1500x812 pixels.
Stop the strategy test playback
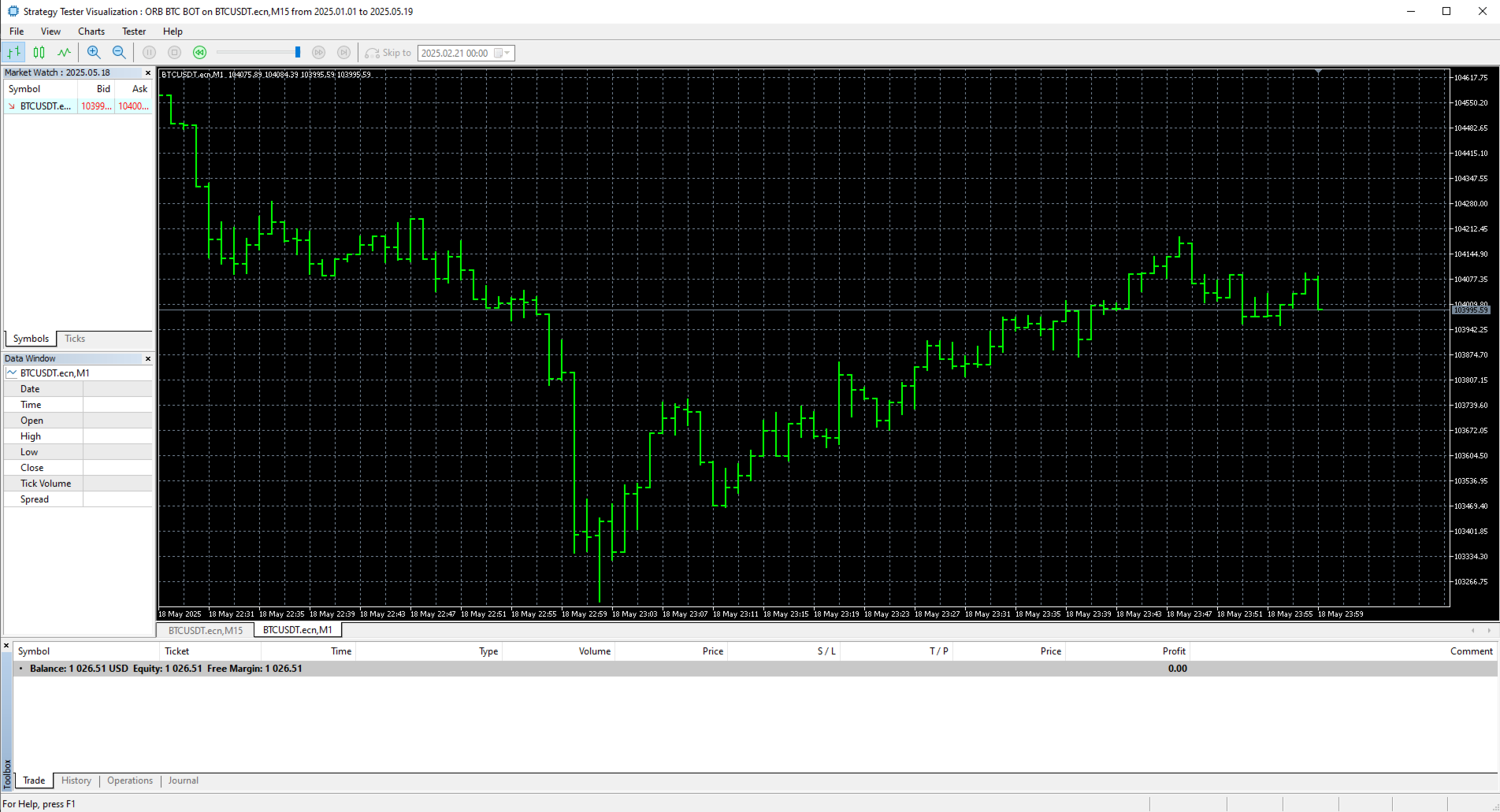coord(174,52)
